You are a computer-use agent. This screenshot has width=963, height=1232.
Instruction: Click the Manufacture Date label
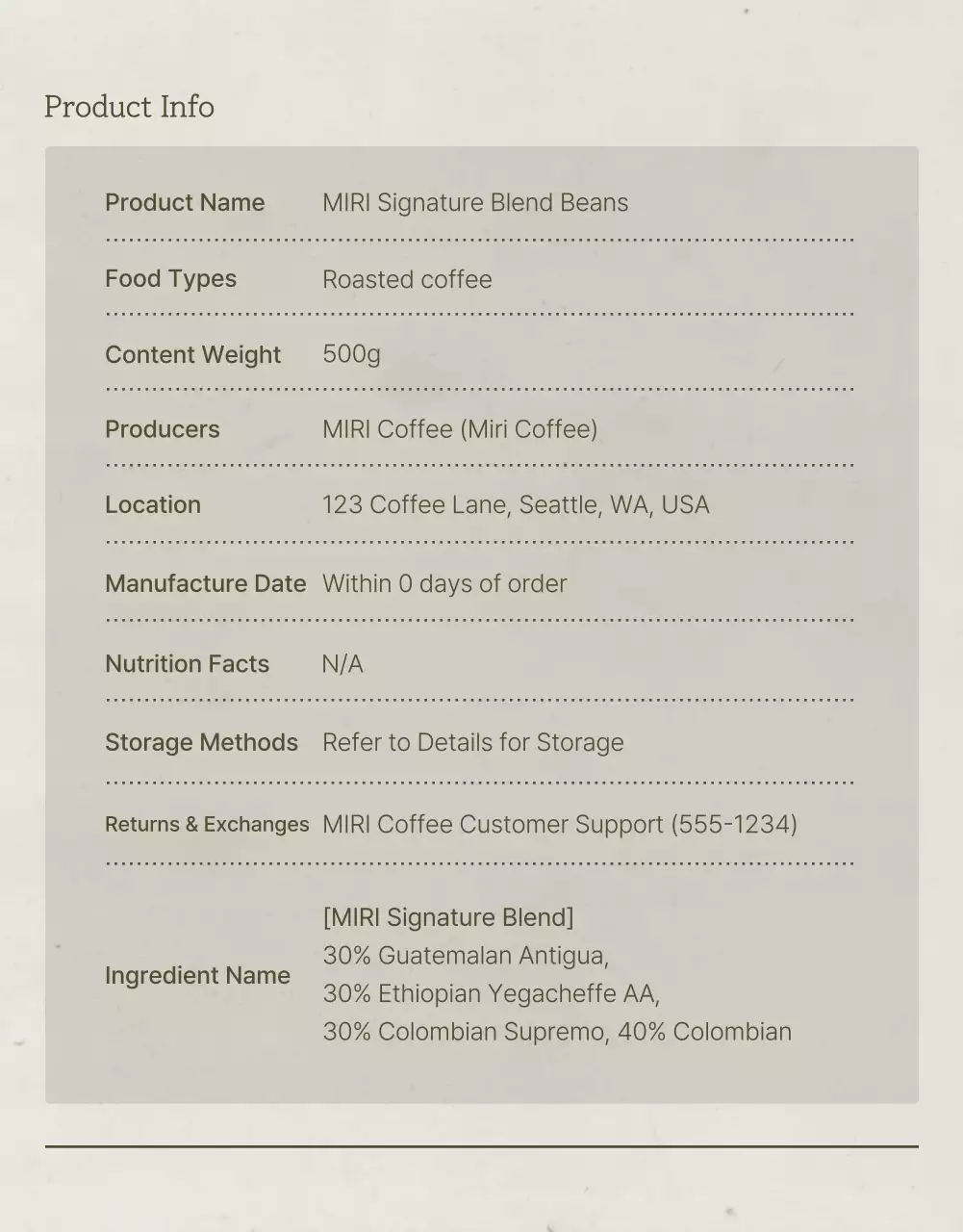(x=205, y=584)
